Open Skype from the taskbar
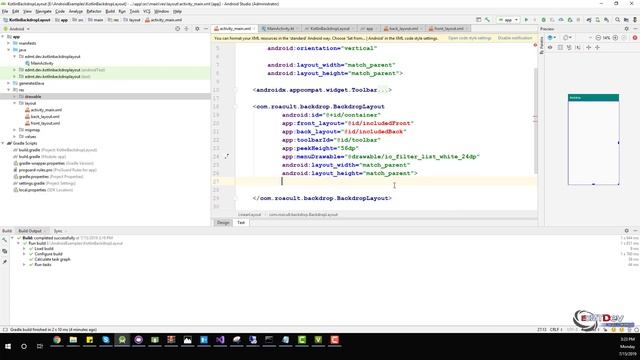 pos(106,340)
